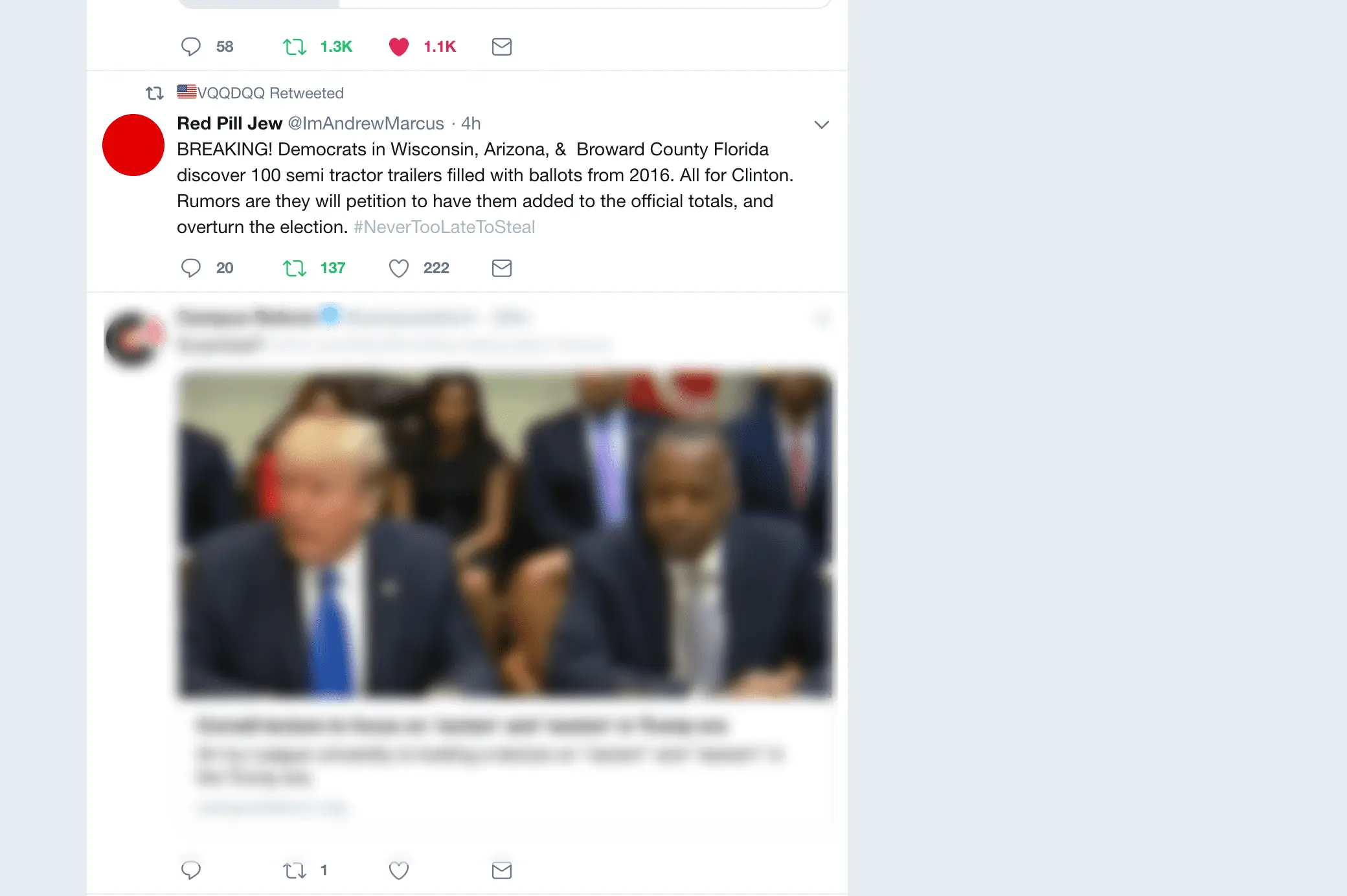Send top tweet via direct message
Viewport: 1347px width, 896px height.
(x=502, y=47)
